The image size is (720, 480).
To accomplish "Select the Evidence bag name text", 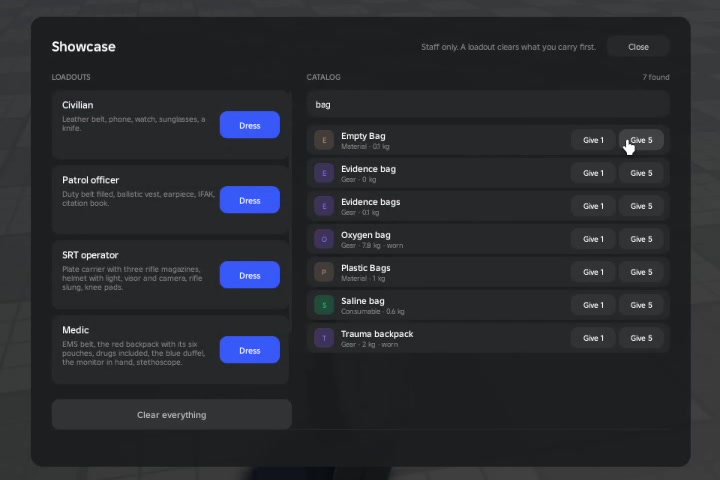I will coord(368,169).
